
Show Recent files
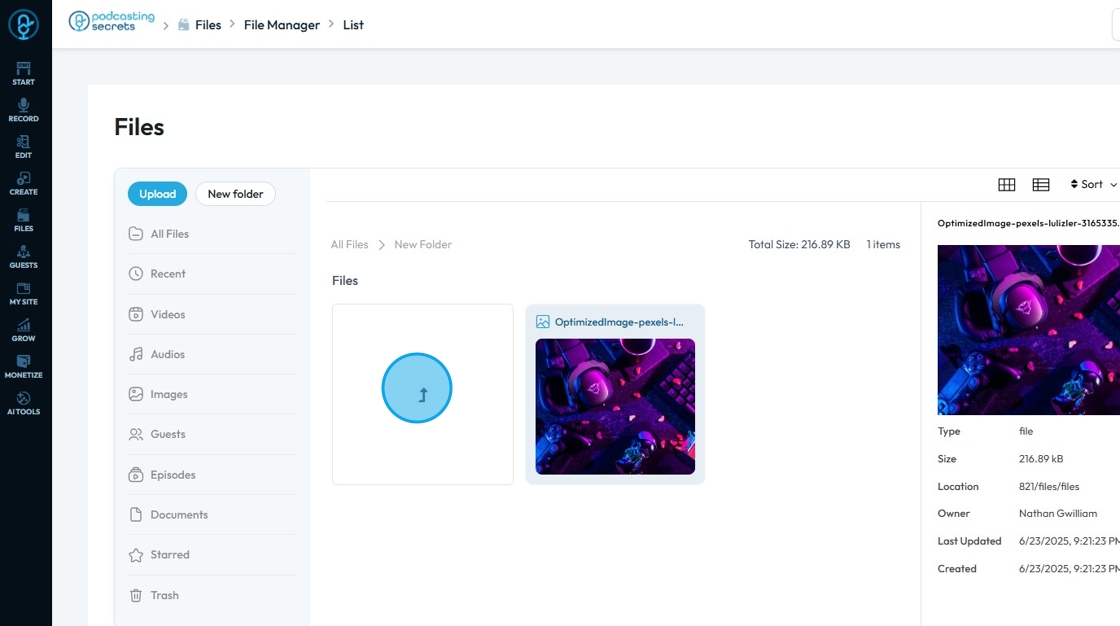click(212, 274)
